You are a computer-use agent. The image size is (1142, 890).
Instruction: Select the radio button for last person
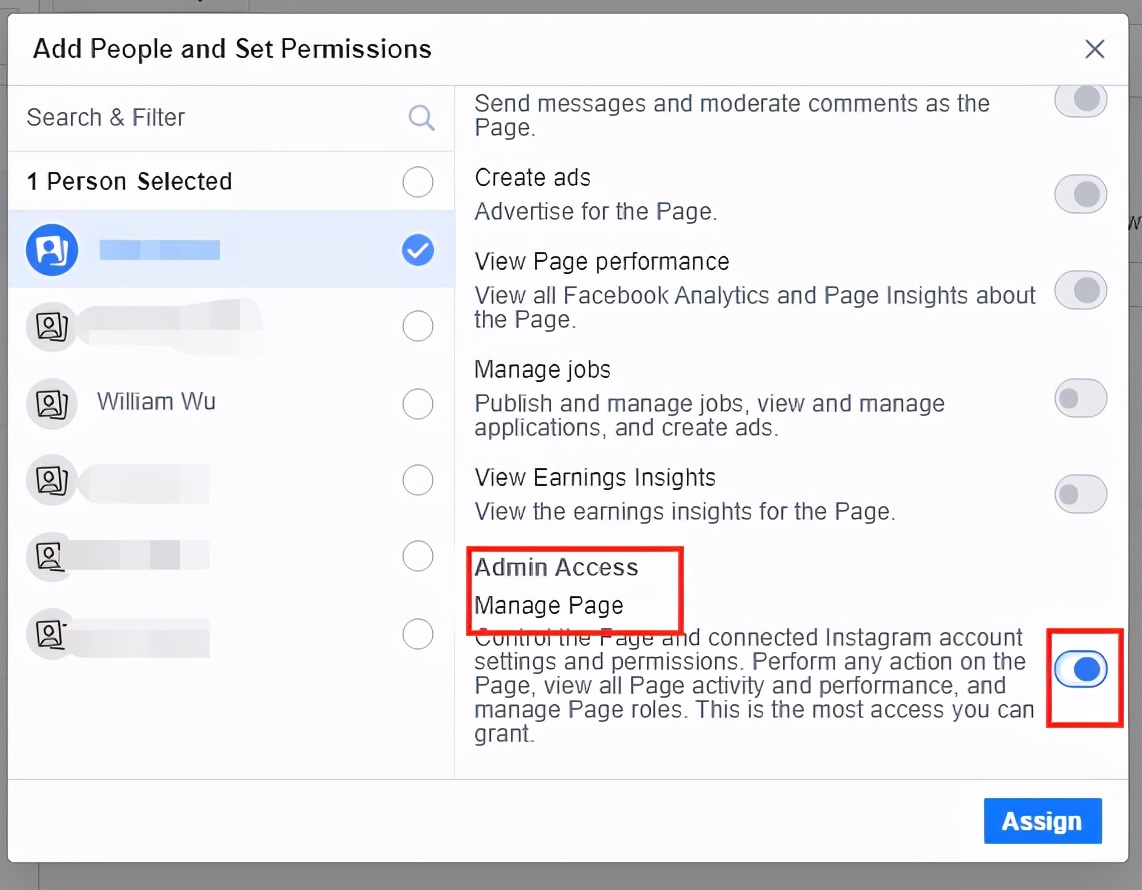pyautogui.click(x=418, y=634)
